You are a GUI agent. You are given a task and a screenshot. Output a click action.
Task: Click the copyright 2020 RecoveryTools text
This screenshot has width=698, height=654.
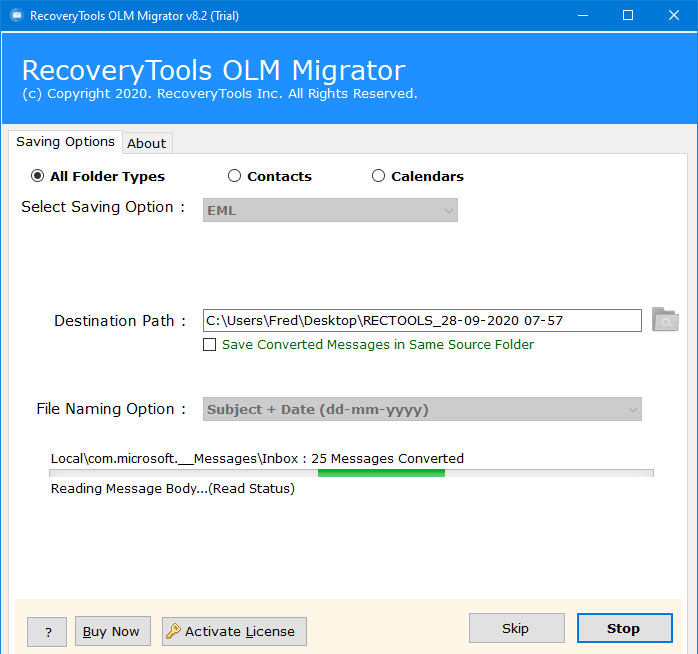click(x=220, y=93)
